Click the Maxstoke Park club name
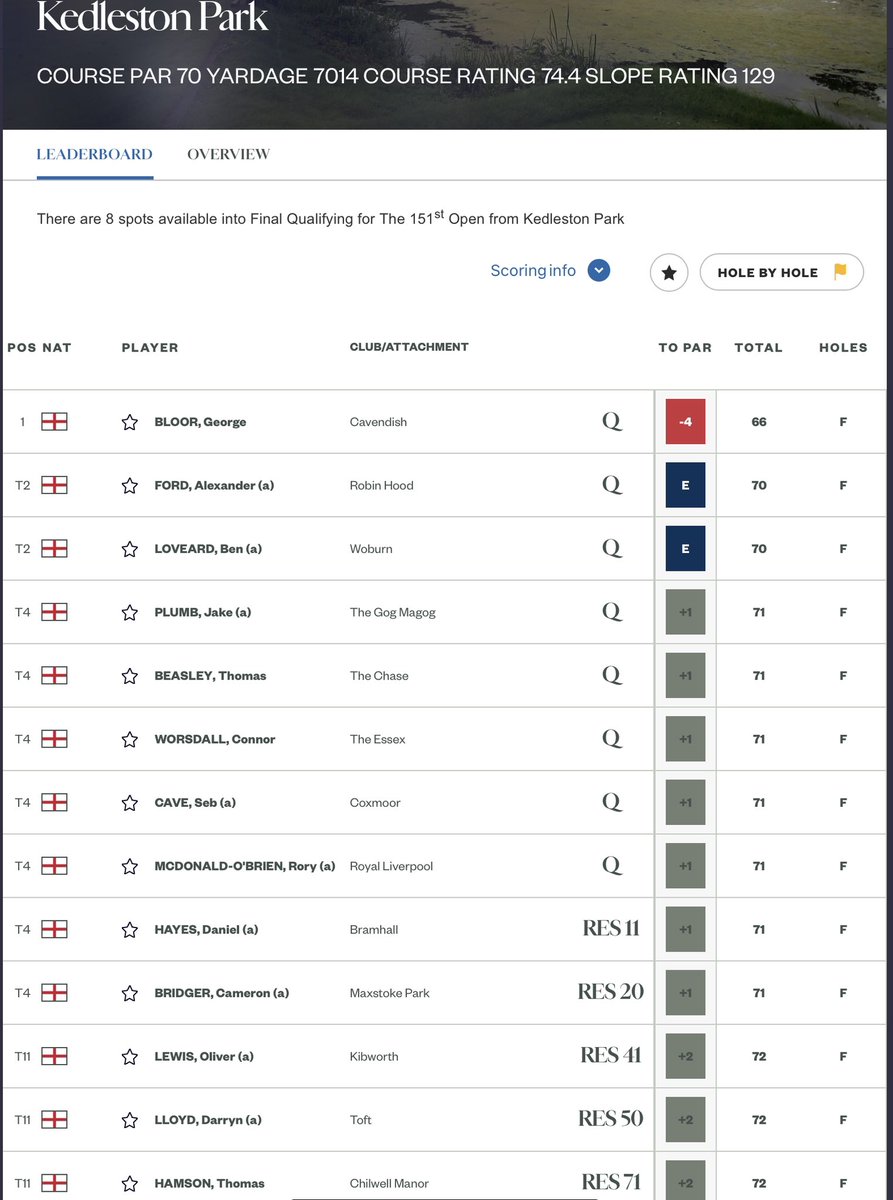The width and height of the screenshot is (893, 1200). (x=389, y=993)
